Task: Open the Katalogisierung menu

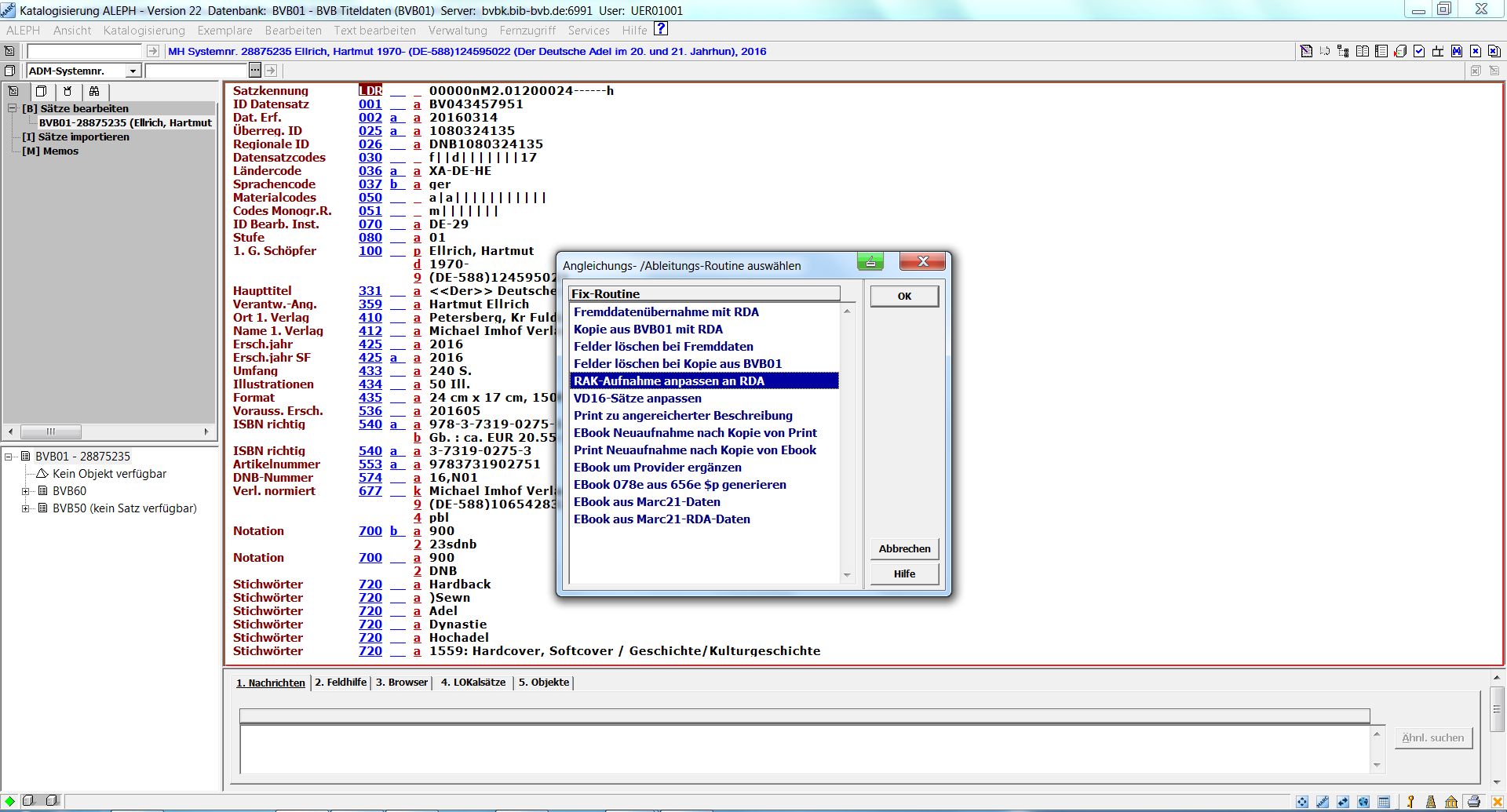Action: point(144,31)
